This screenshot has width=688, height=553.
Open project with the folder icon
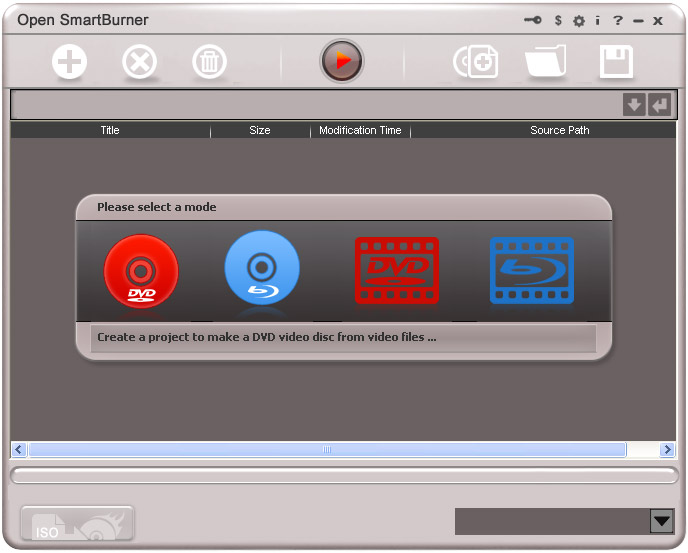point(546,63)
